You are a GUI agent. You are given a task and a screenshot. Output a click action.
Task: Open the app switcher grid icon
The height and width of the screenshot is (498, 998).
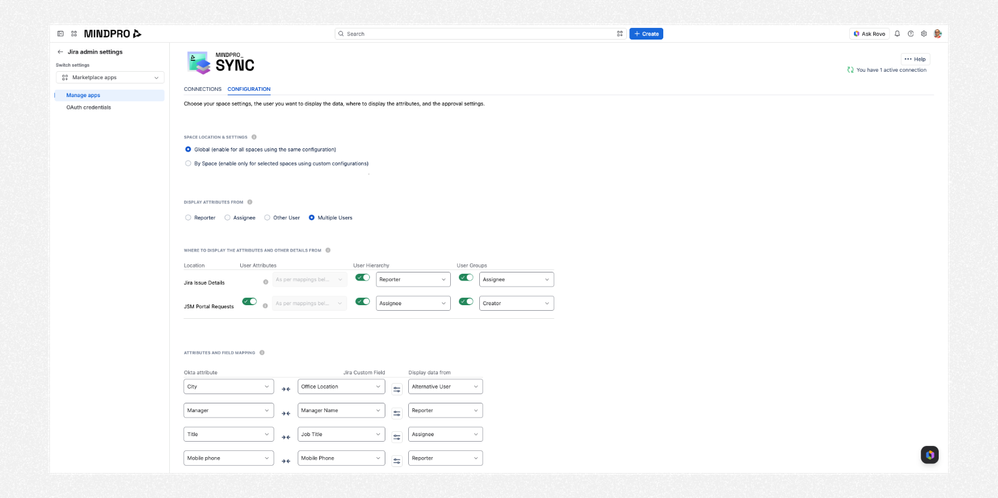tap(74, 34)
